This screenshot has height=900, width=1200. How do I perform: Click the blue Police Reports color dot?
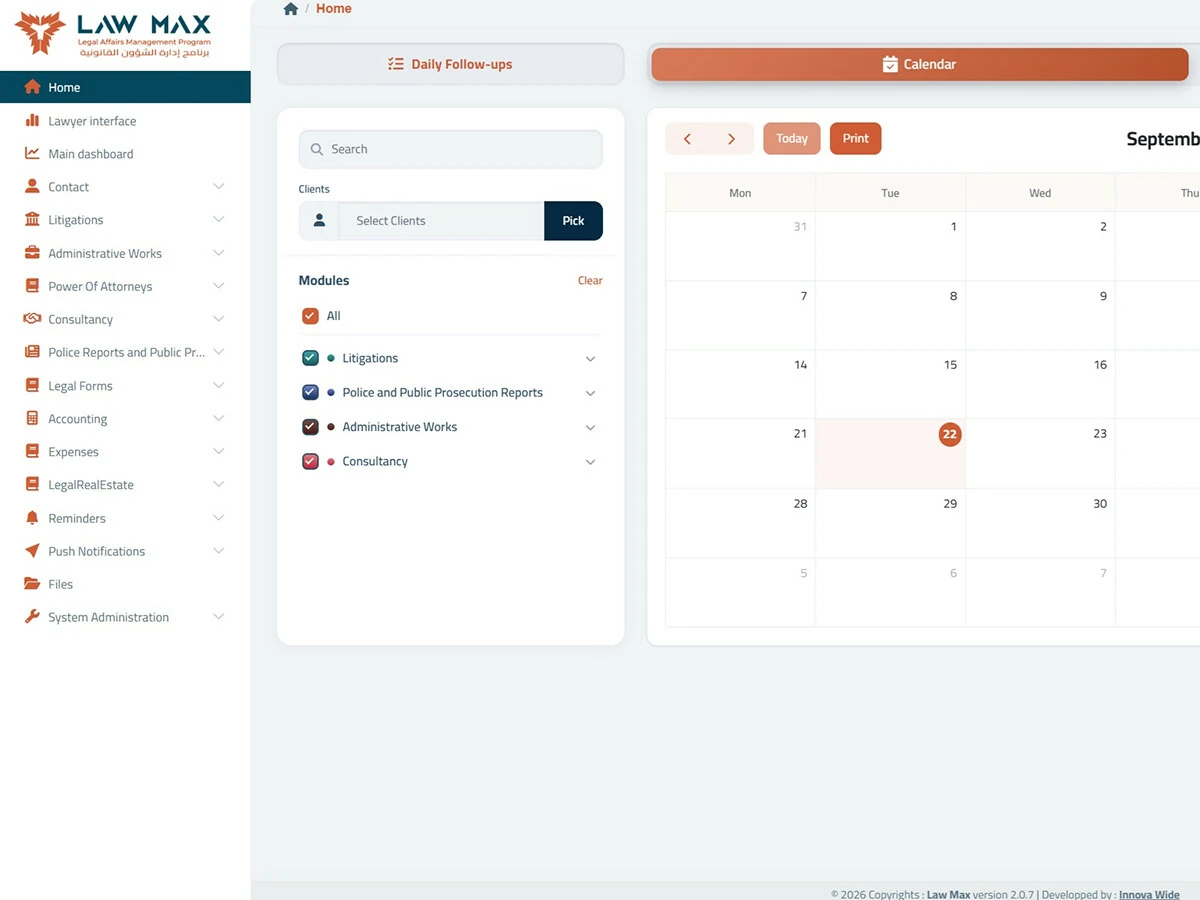tap(331, 393)
